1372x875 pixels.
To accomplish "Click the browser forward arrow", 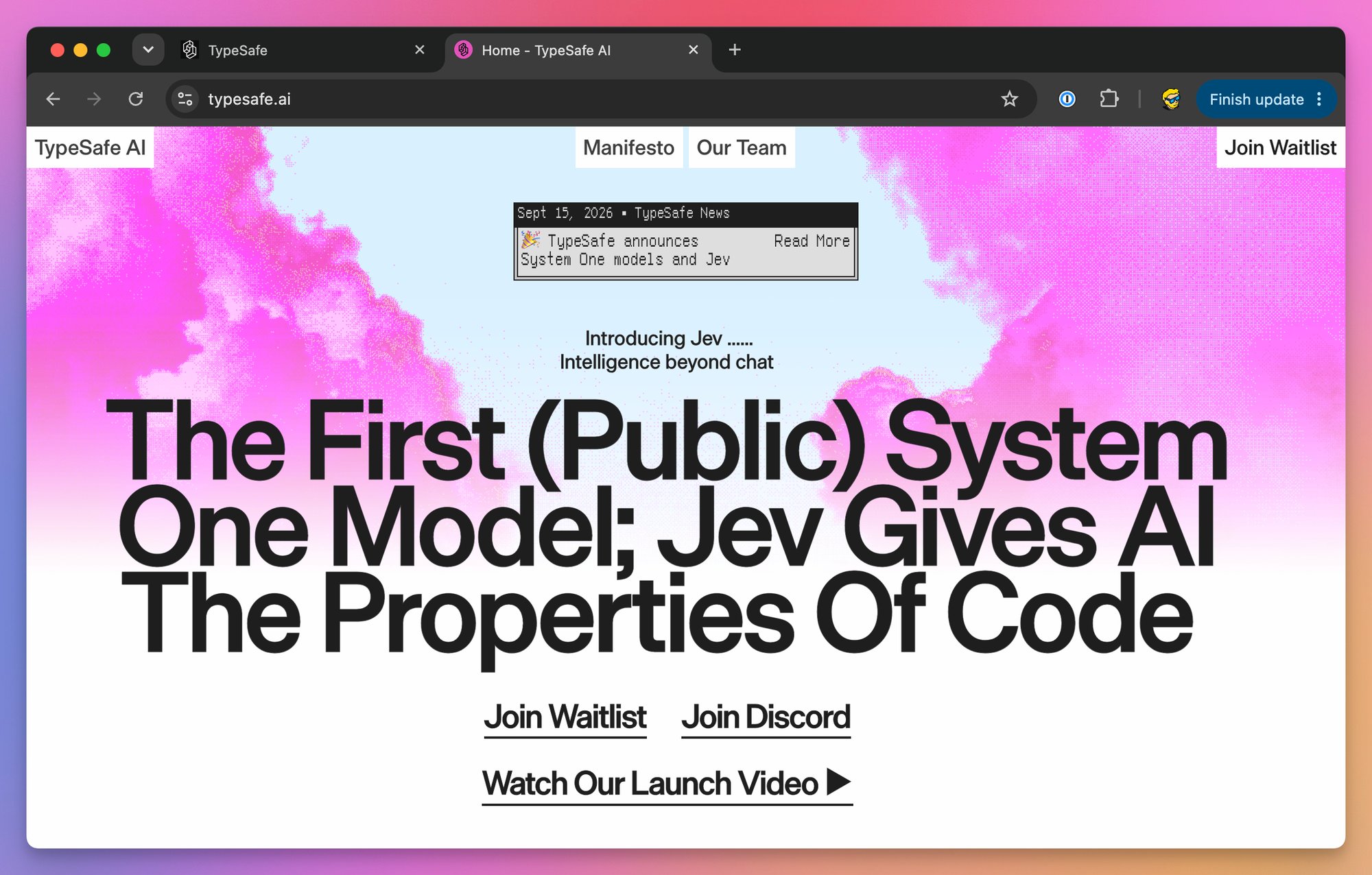I will pos(94,99).
